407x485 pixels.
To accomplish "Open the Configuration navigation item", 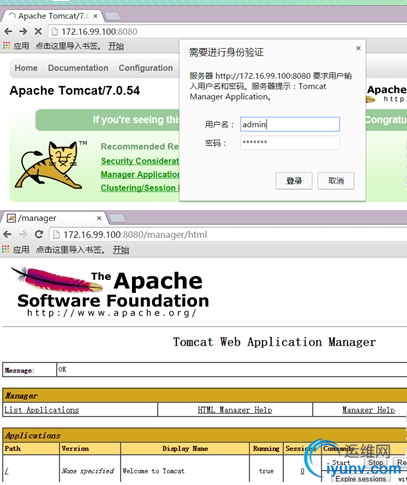I will (x=146, y=68).
